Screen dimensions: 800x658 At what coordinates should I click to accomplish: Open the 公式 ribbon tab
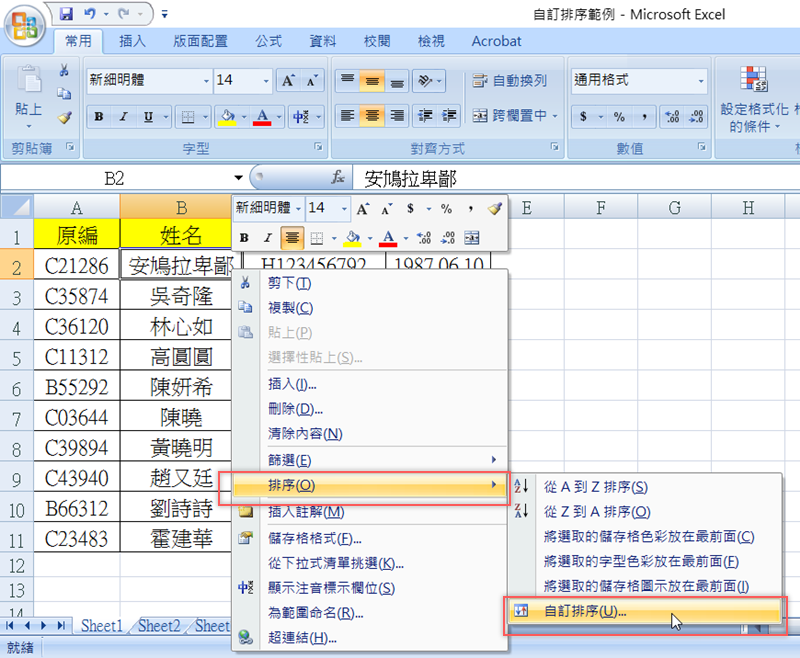268,41
